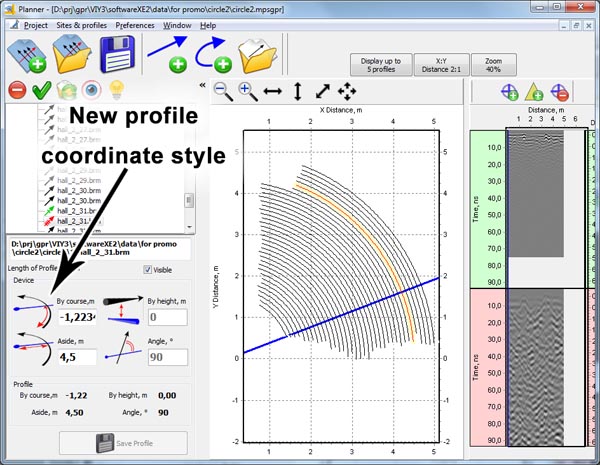Click the file path text box
Image resolution: width=600 pixels, height=465 pixels.
99,248
